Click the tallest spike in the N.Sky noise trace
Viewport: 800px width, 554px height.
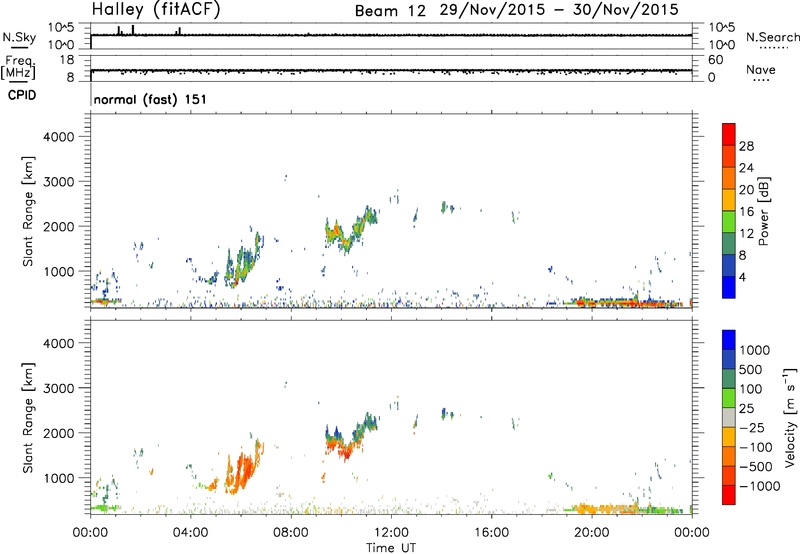(133, 30)
